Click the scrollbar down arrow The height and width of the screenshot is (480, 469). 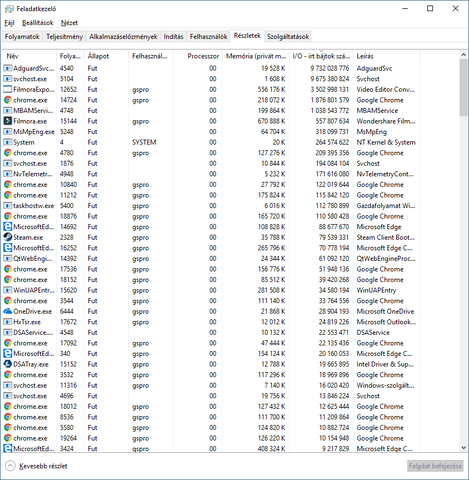coord(463,448)
